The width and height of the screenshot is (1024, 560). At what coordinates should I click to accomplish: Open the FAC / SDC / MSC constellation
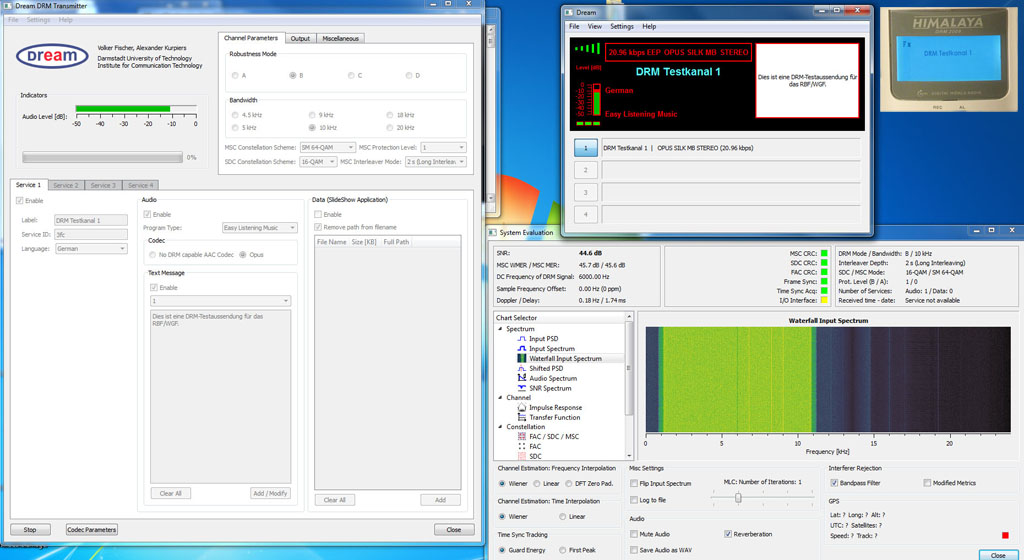(553, 437)
